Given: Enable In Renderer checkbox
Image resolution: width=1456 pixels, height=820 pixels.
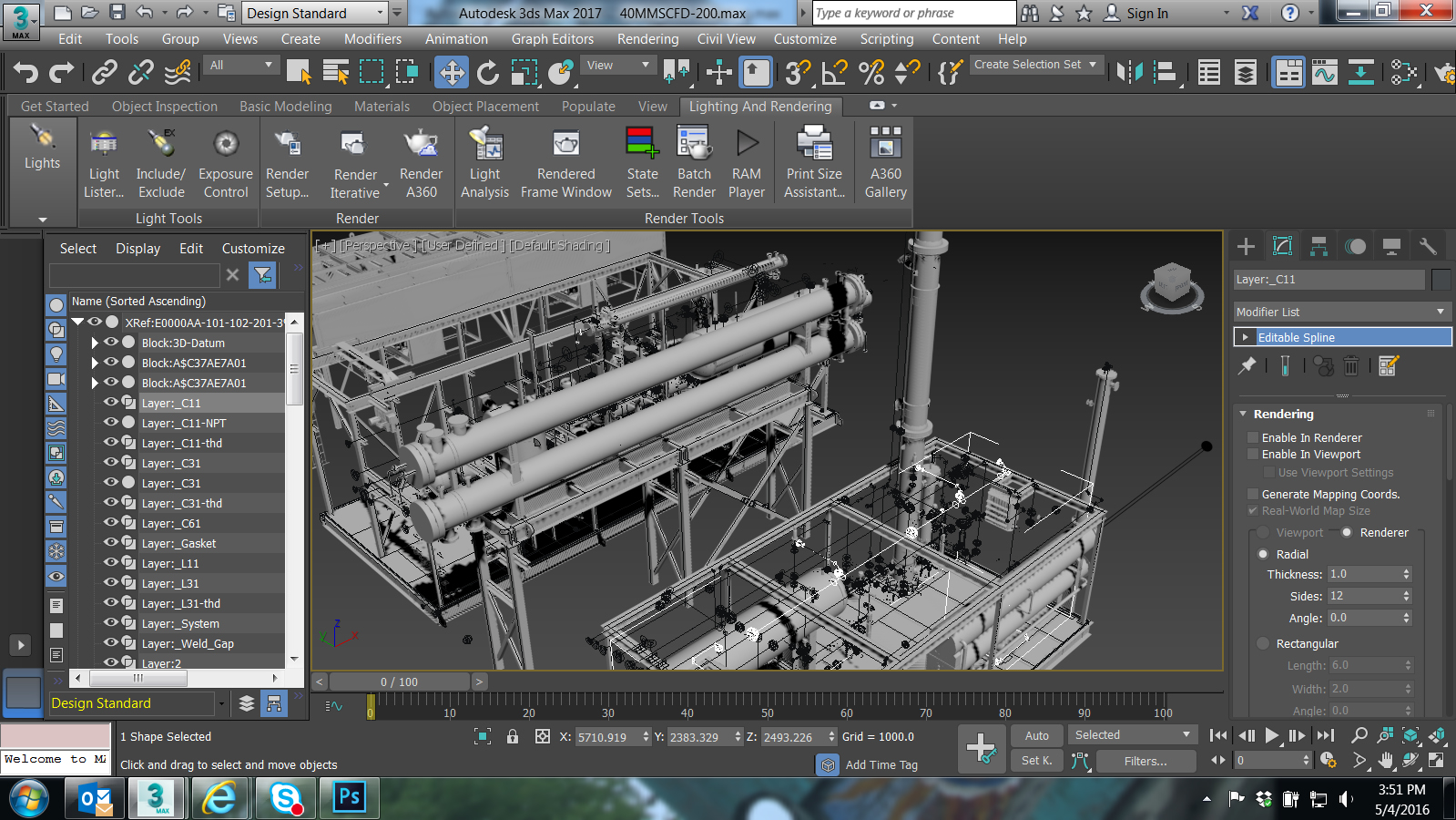Looking at the screenshot, I should pos(1253,438).
